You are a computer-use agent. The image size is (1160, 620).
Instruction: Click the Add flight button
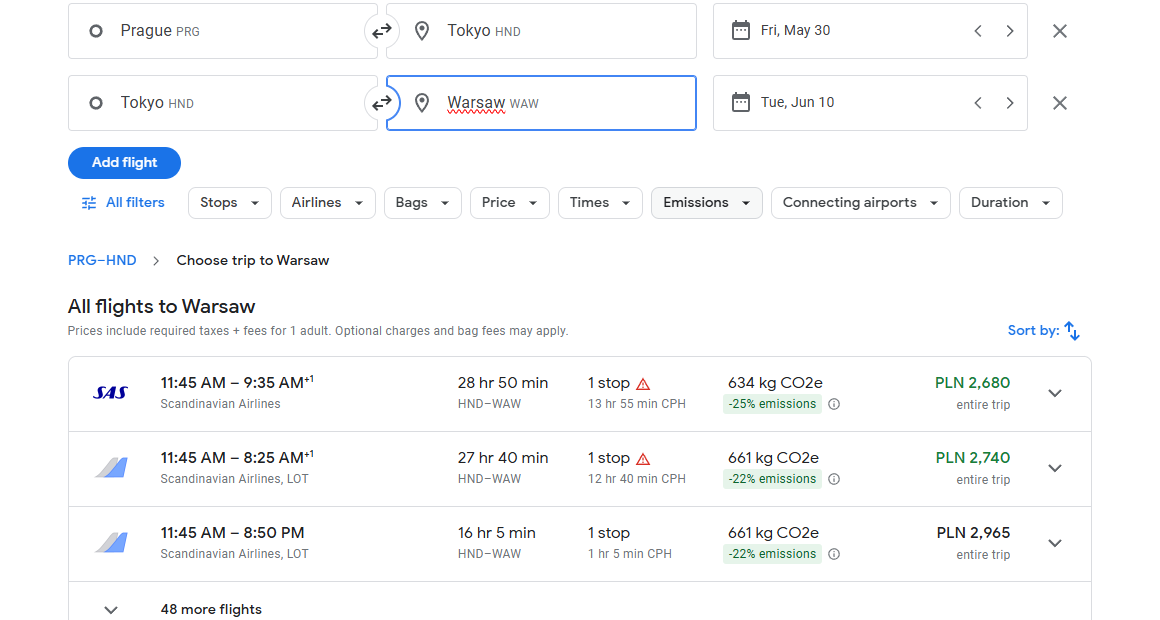124,163
